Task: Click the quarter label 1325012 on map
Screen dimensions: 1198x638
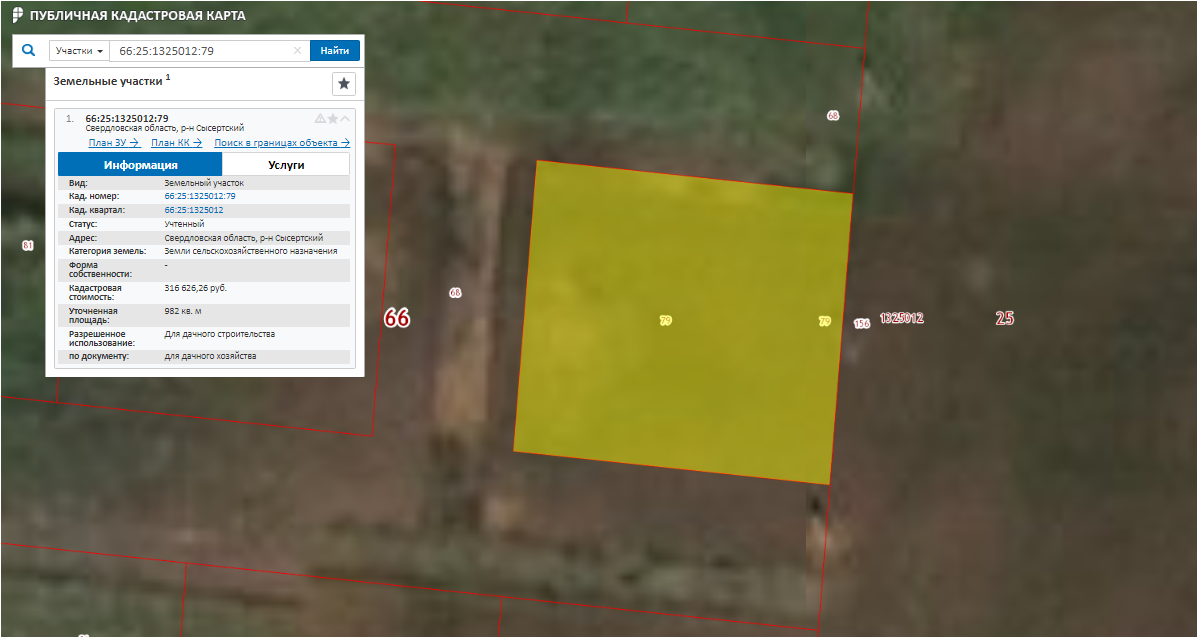Action: (901, 319)
